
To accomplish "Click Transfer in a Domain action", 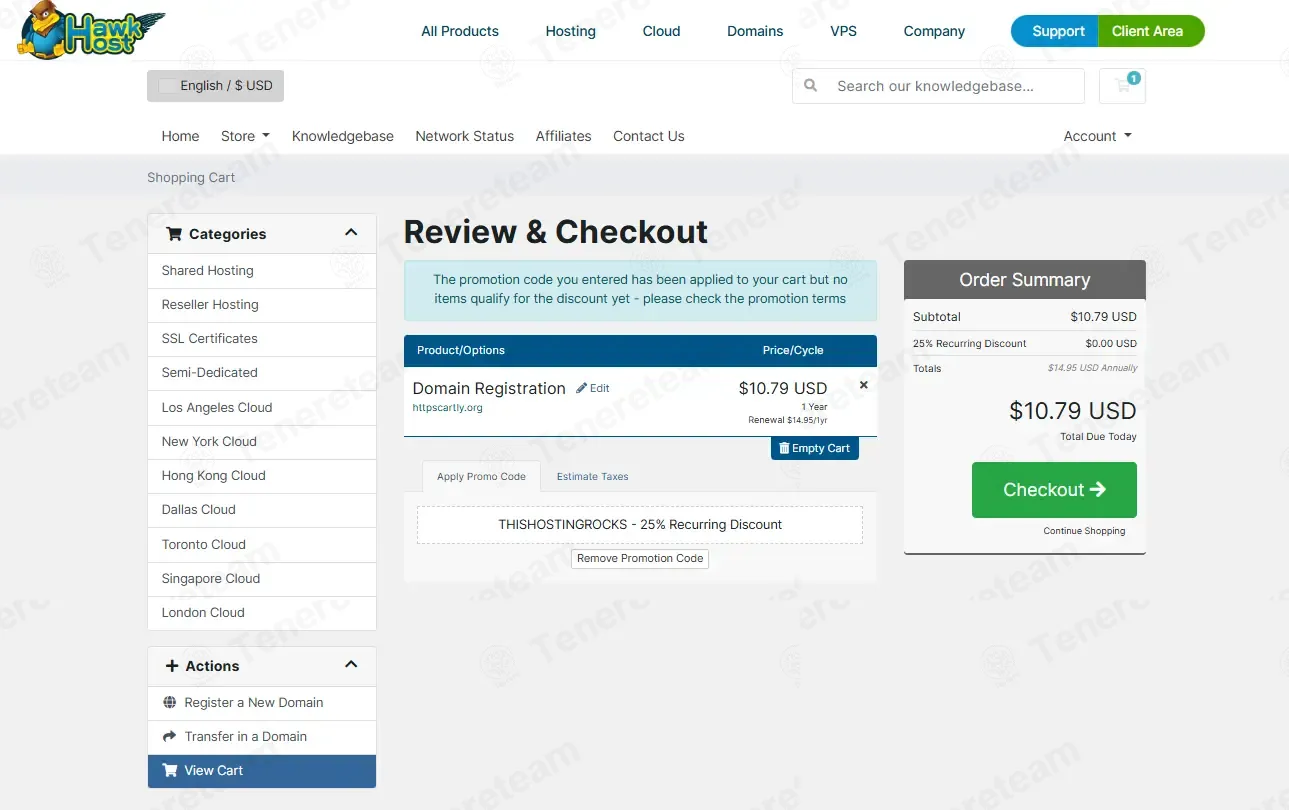I will (x=262, y=737).
